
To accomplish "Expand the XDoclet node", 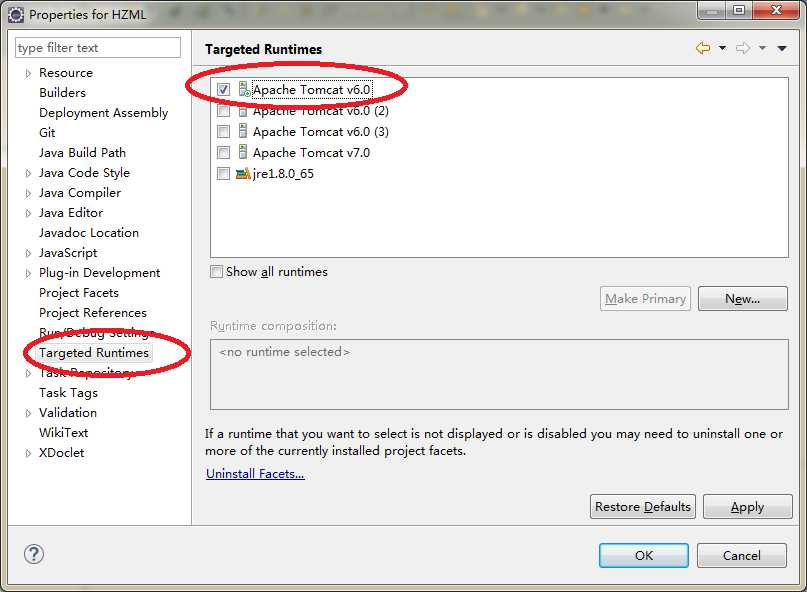I will coord(28,454).
